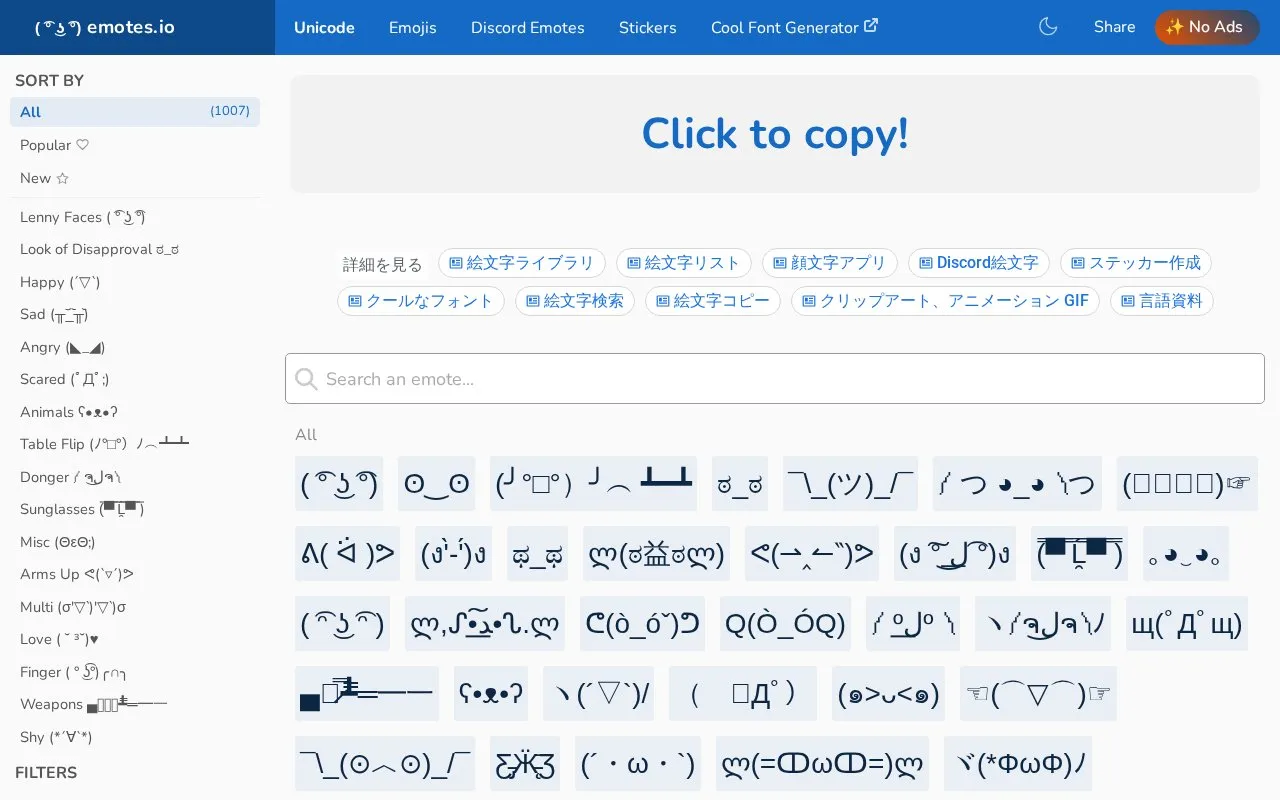
Task: Open the Emojis tab
Action: 413,27
